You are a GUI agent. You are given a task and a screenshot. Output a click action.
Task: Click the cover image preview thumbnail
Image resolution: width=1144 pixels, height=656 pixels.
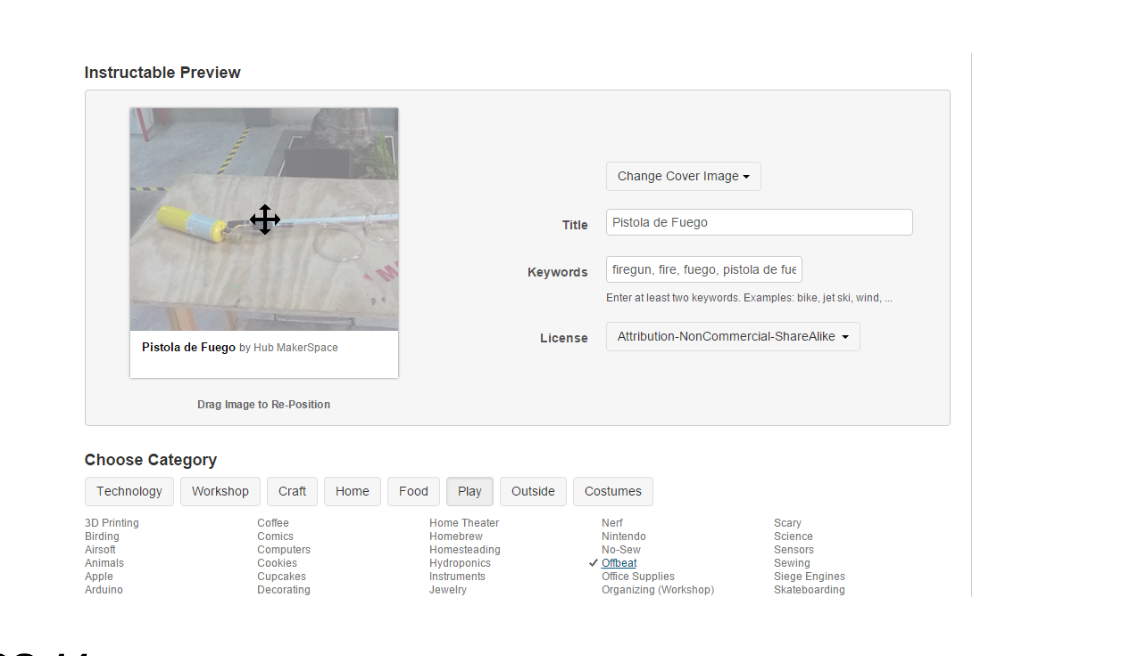point(264,220)
